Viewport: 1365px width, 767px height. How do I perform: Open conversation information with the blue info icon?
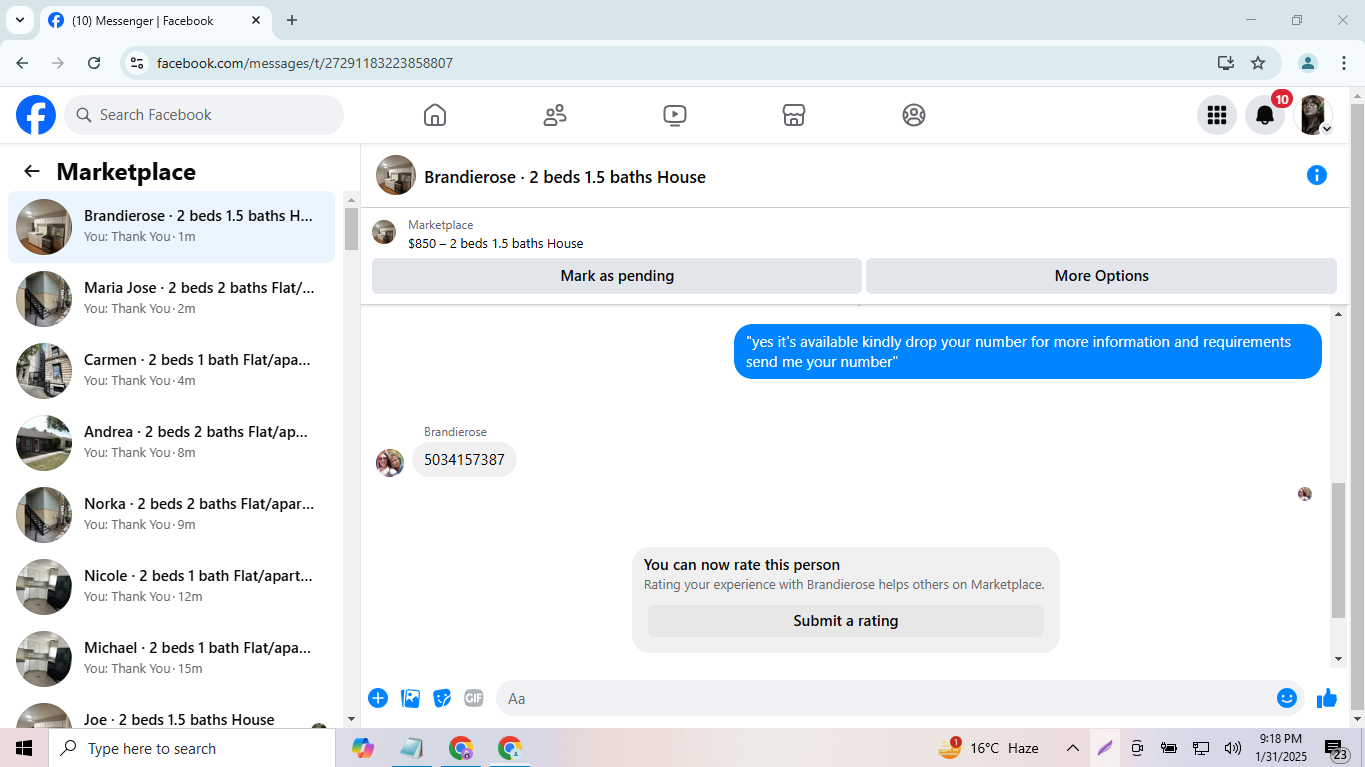(1317, 176)
